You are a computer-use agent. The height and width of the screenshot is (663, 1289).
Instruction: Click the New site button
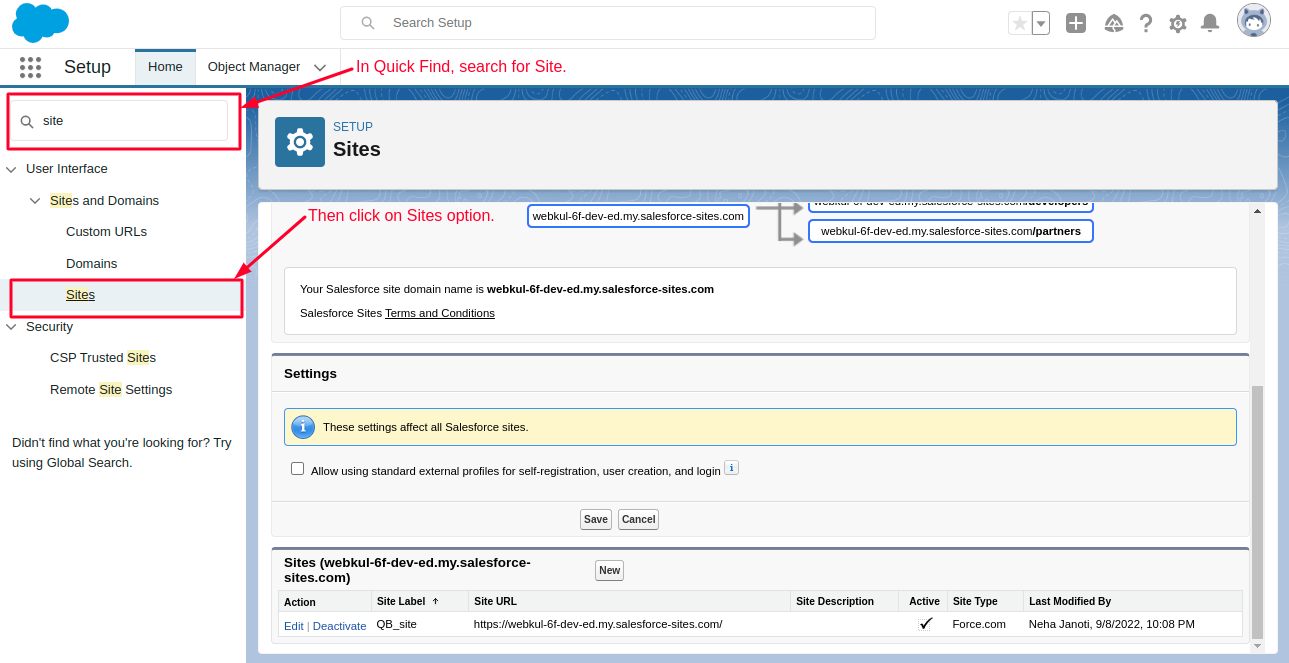point(609,570)
